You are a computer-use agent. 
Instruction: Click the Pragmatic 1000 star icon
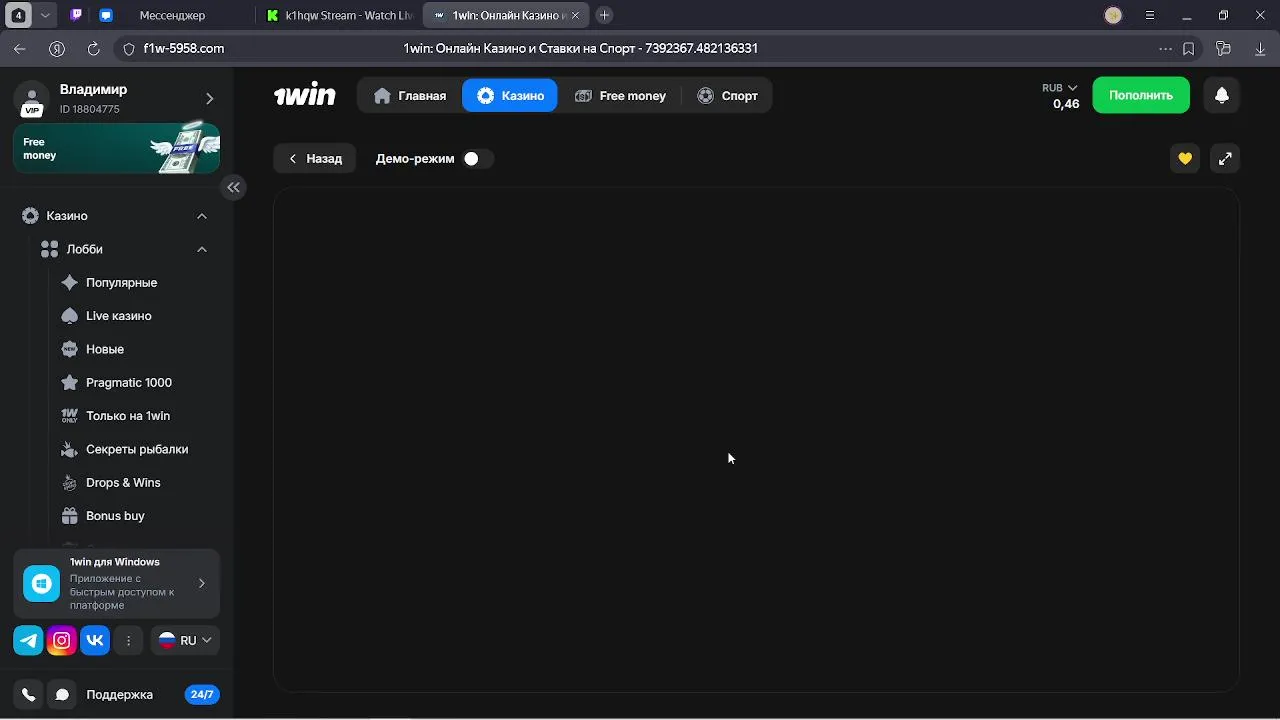point(69,382)
